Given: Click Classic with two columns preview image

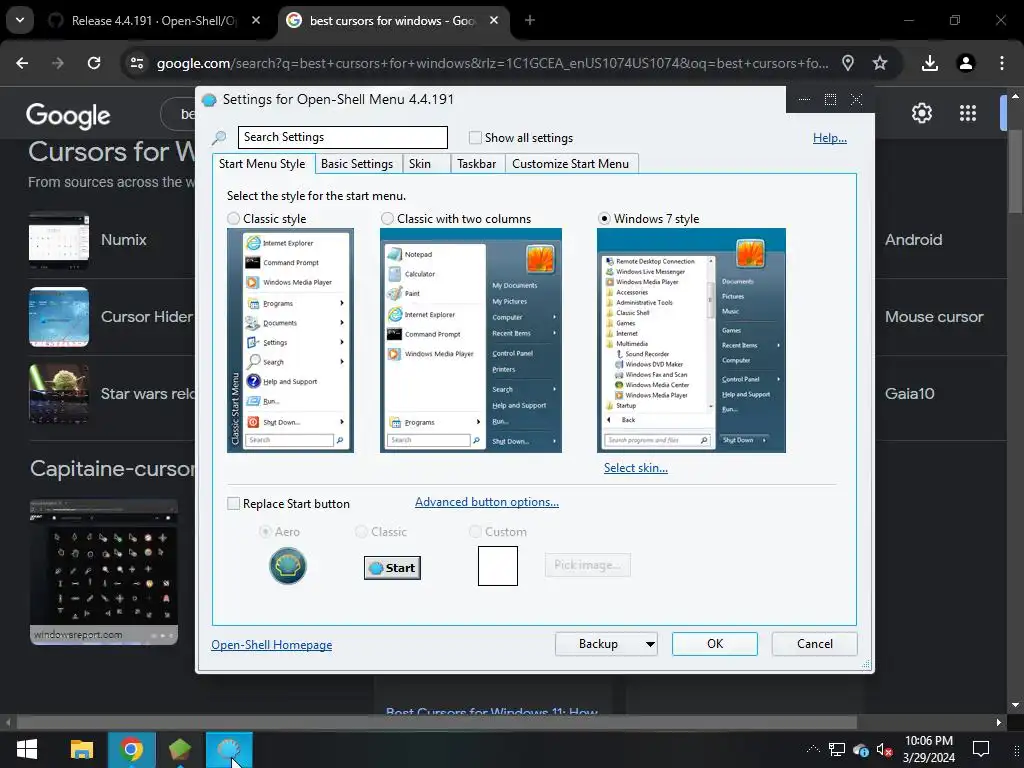Looking at the screenshot, I should pos(471,340).
